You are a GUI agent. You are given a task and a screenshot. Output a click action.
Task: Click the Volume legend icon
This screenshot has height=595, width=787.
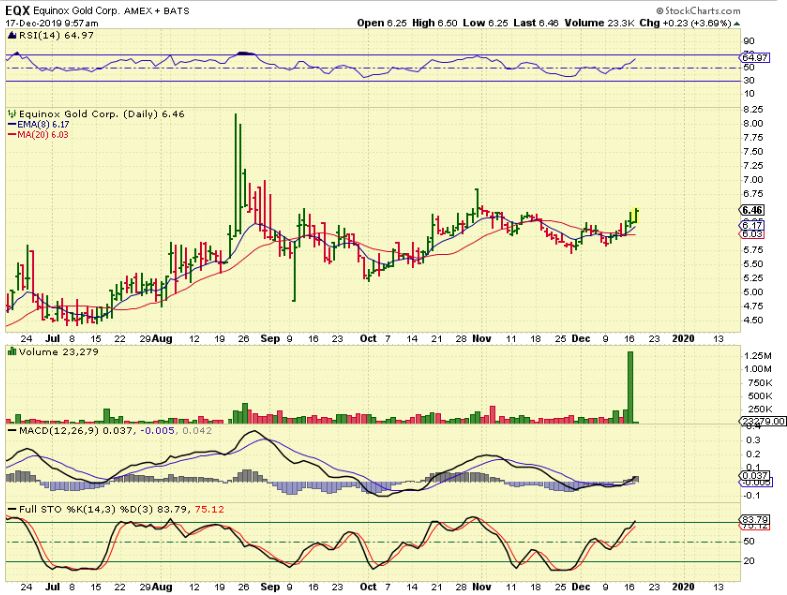[x=11, y=351]
